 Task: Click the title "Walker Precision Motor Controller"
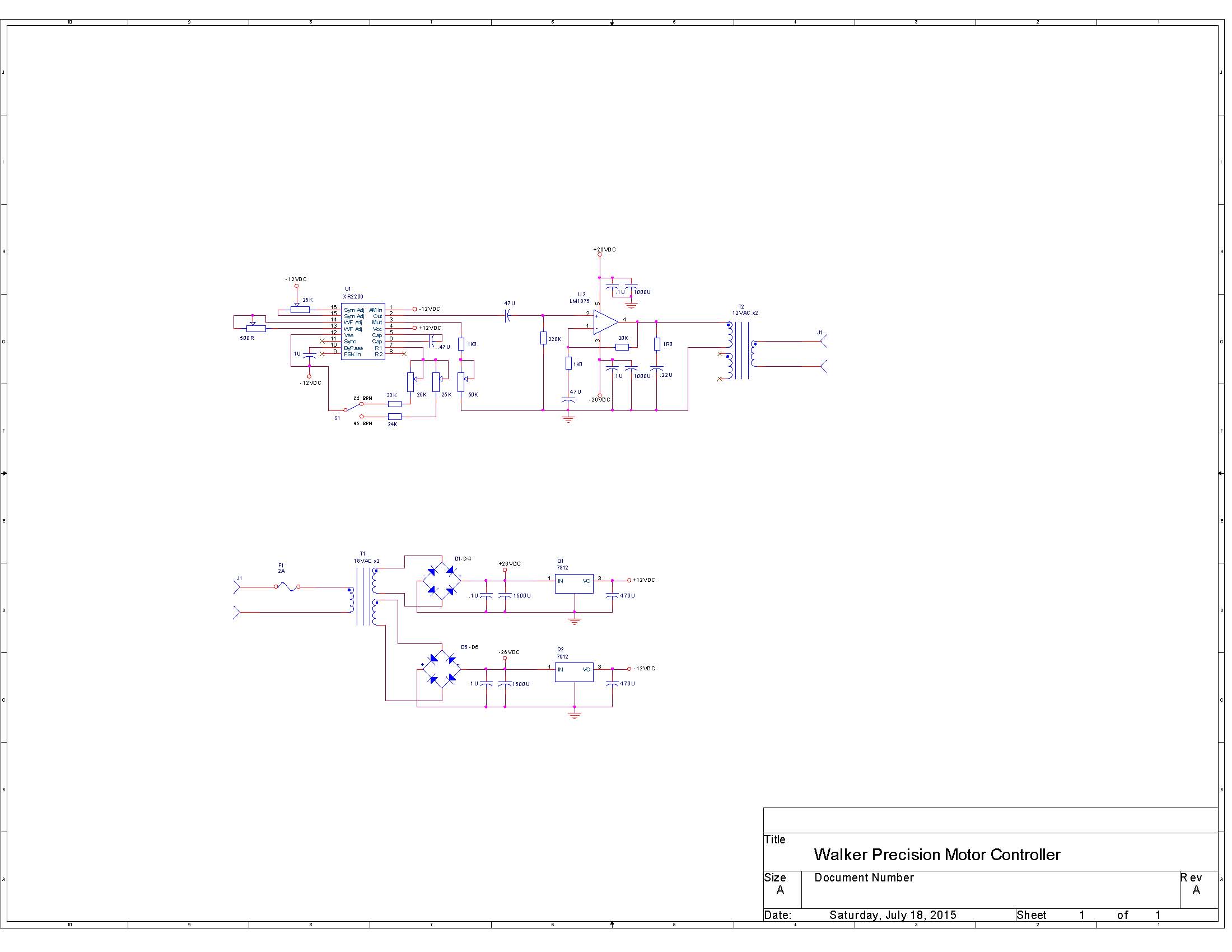tap(937, 855)
